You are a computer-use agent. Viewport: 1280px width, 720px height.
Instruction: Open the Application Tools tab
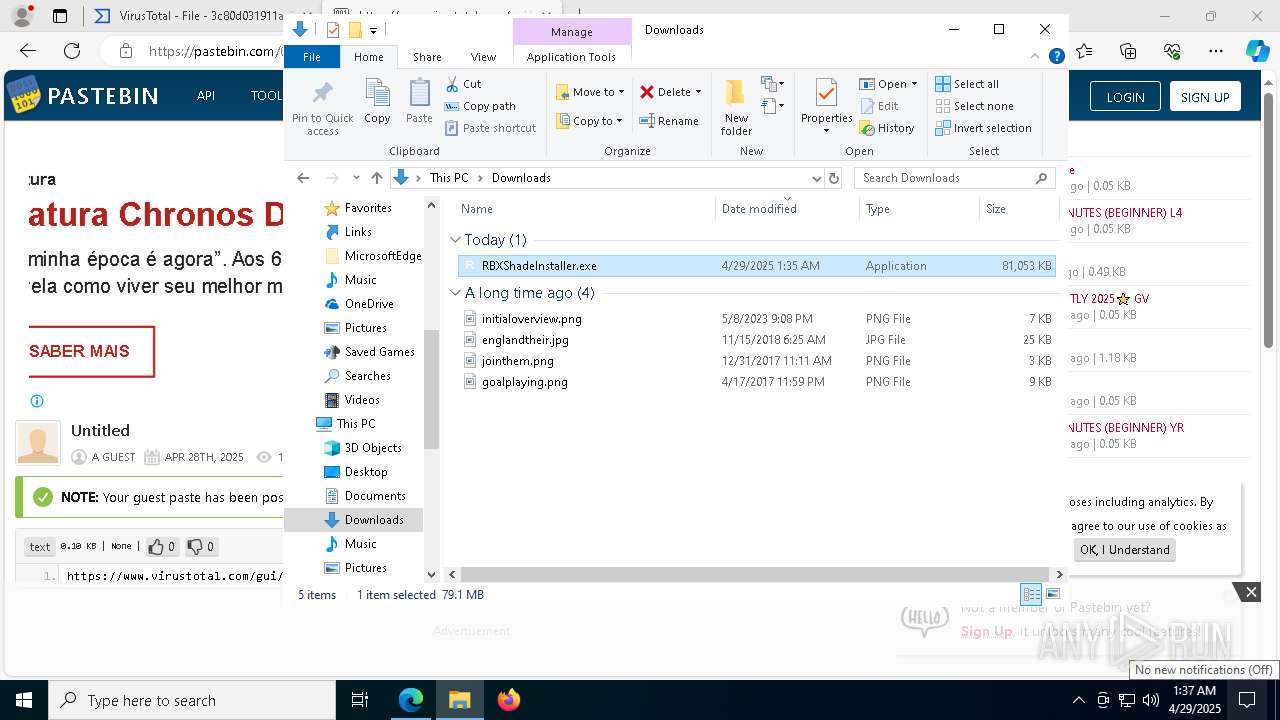(x=571, y=57)
